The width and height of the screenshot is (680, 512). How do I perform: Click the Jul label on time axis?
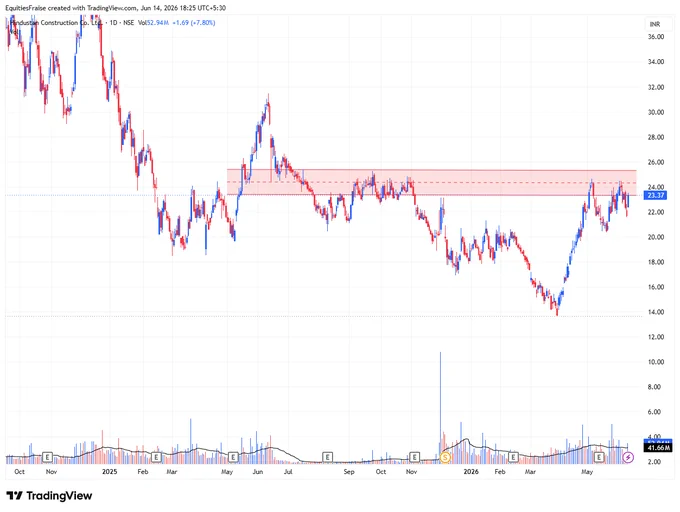[x=288, y=472]
